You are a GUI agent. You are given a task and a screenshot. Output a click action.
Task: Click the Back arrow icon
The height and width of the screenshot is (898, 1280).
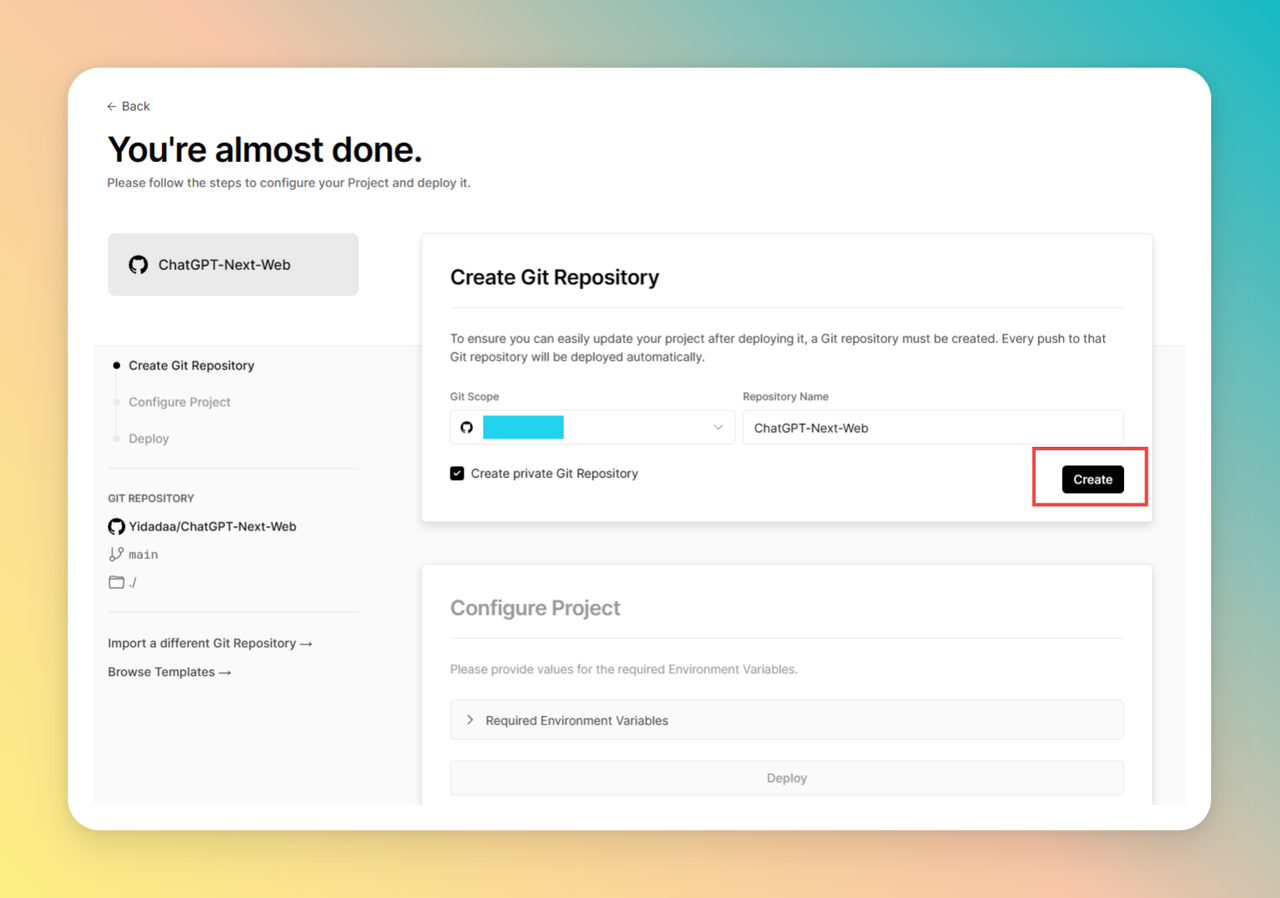[112, 107]
